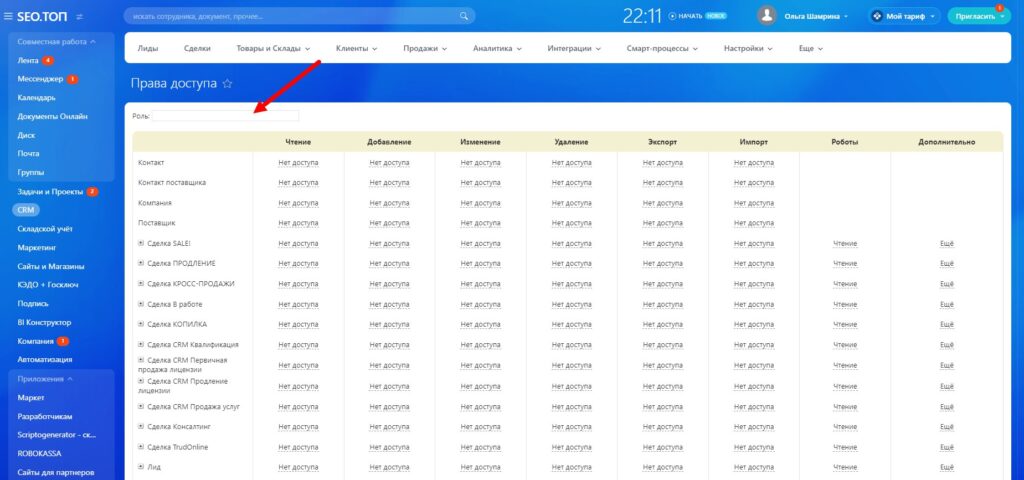The width and height of the screenshot is (1024, 480).
Task: Expand the Сделка SALE! row
Action: (x=141, y=243)
